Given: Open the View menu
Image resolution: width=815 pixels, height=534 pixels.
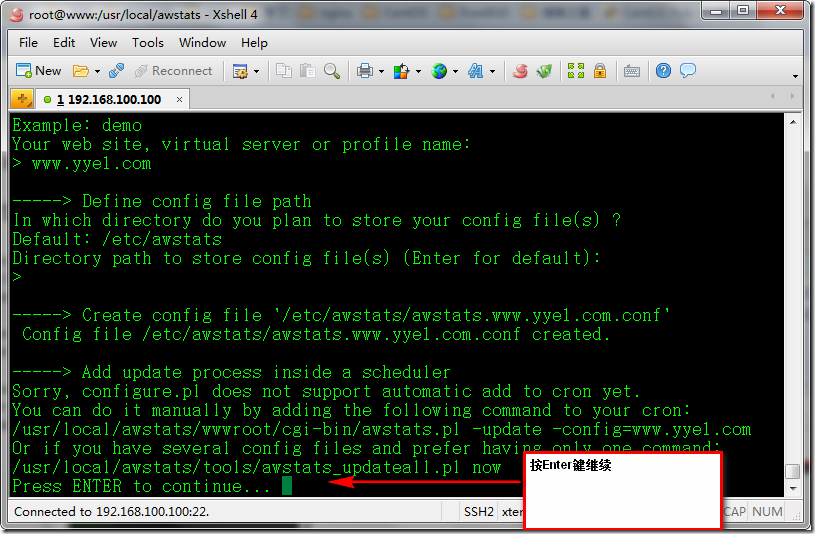Looking at the screenshot, I should 103,43.
